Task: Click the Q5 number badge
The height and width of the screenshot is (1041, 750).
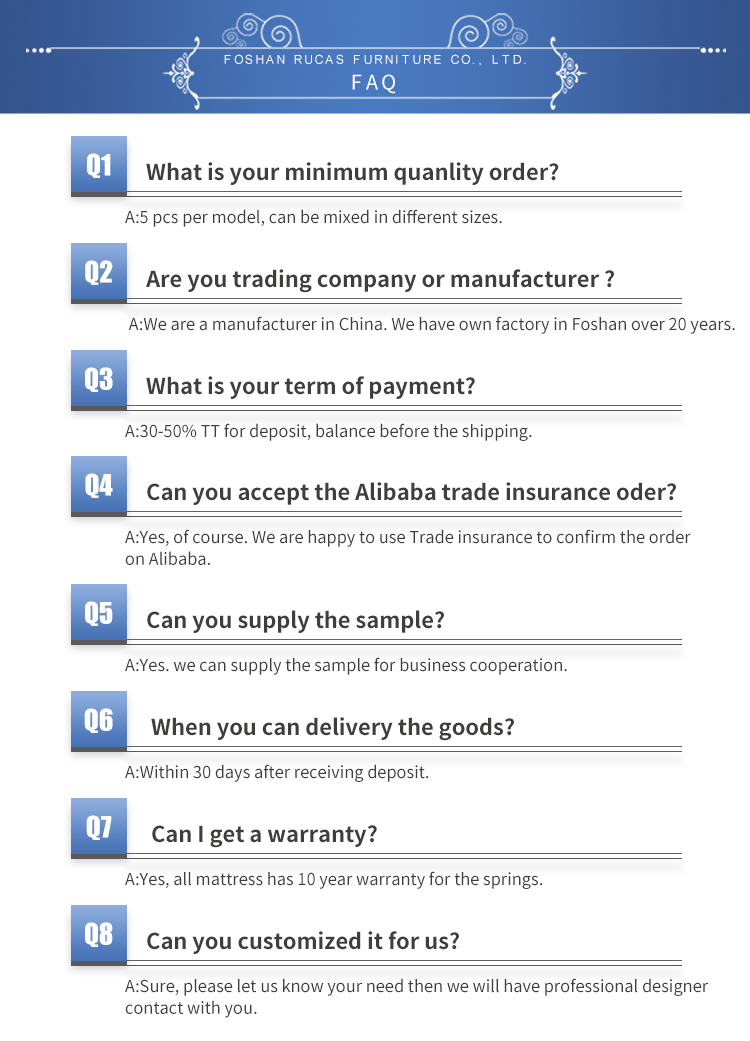Action: coord(99,613)
